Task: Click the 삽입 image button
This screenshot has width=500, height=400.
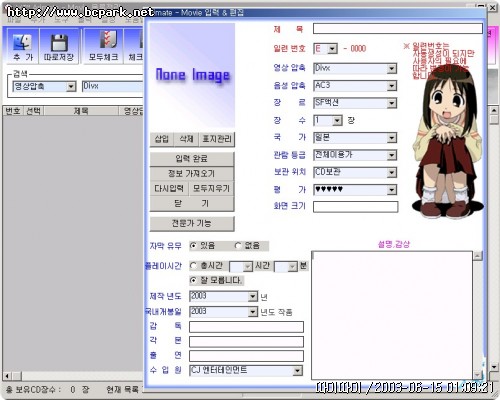Action: 162,139
